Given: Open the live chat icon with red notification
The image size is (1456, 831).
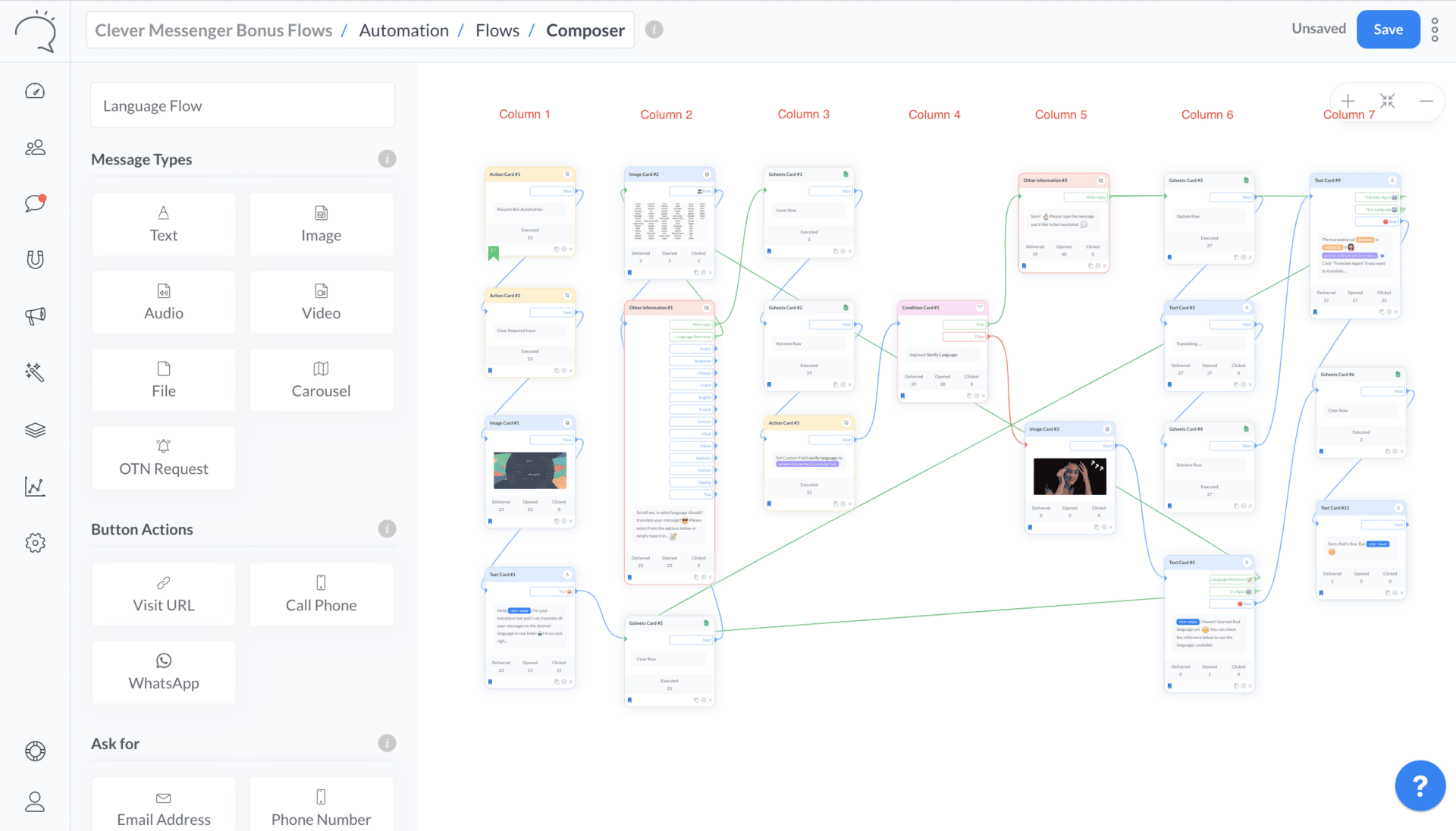Looking at the screenshot, I should coord(35,203).
